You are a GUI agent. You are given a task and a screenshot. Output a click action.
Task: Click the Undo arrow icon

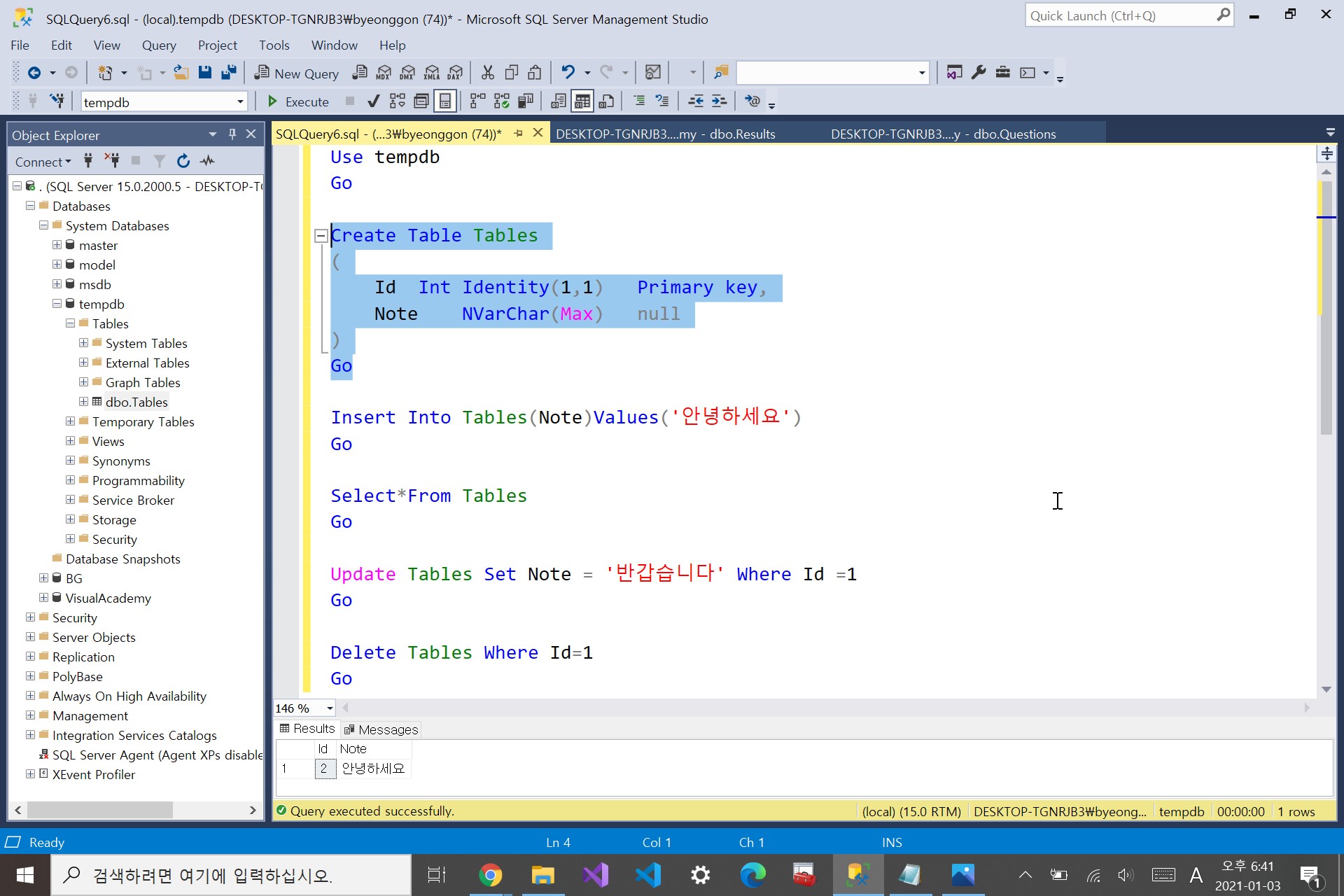(x=568, y=73)
